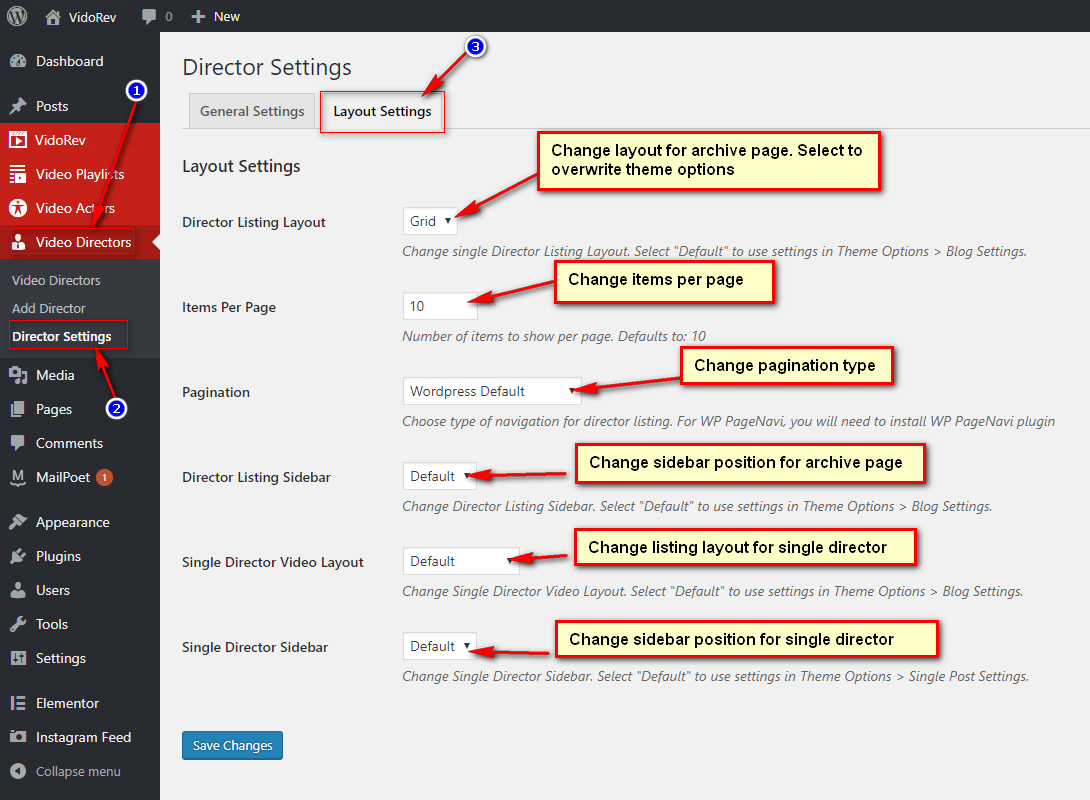Click the comments bubble icon in admin bar
The width and height of the screenshot is (1090, 800).
tap(149, 16)
